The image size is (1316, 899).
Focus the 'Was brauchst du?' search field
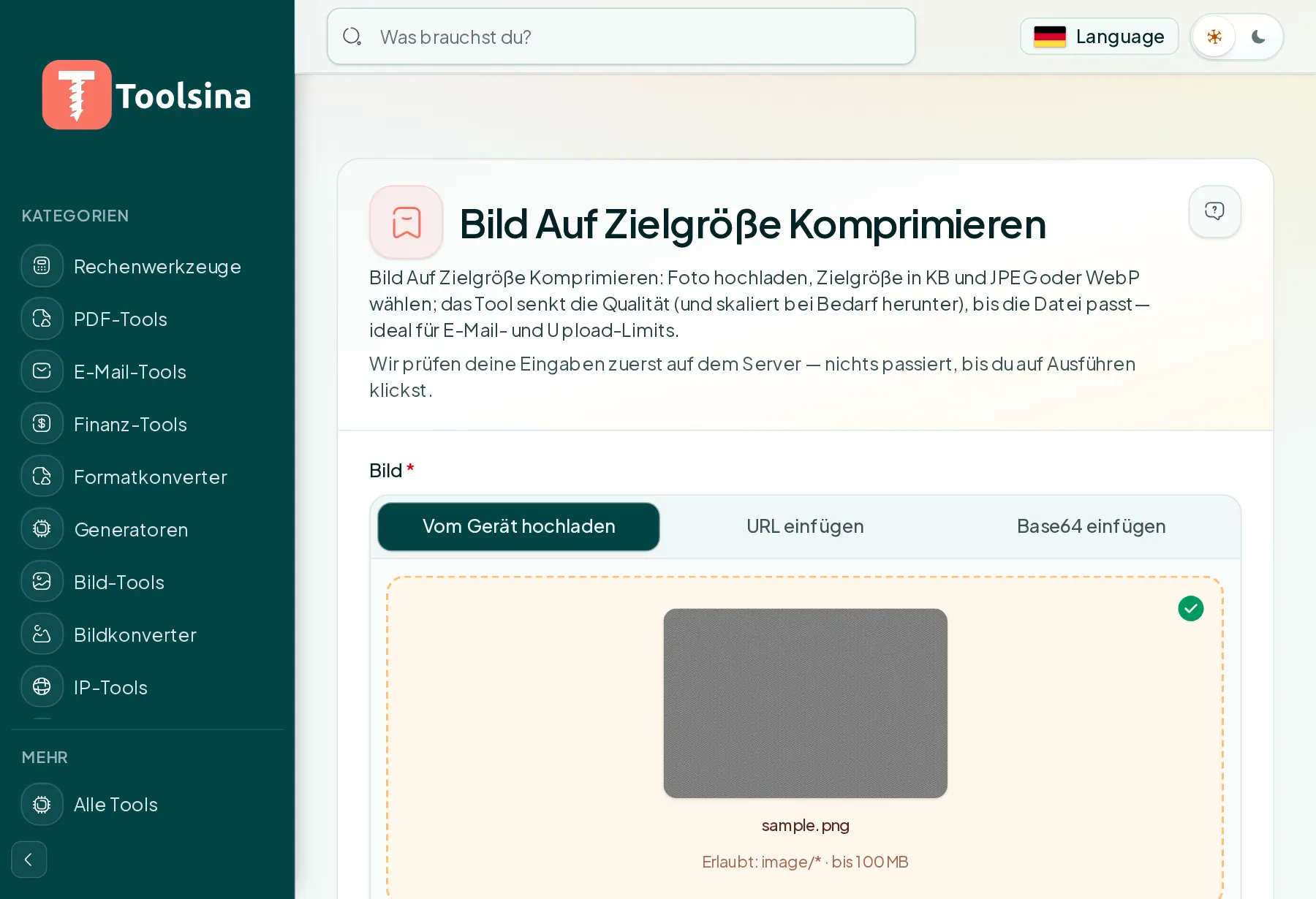click(621, 37)
